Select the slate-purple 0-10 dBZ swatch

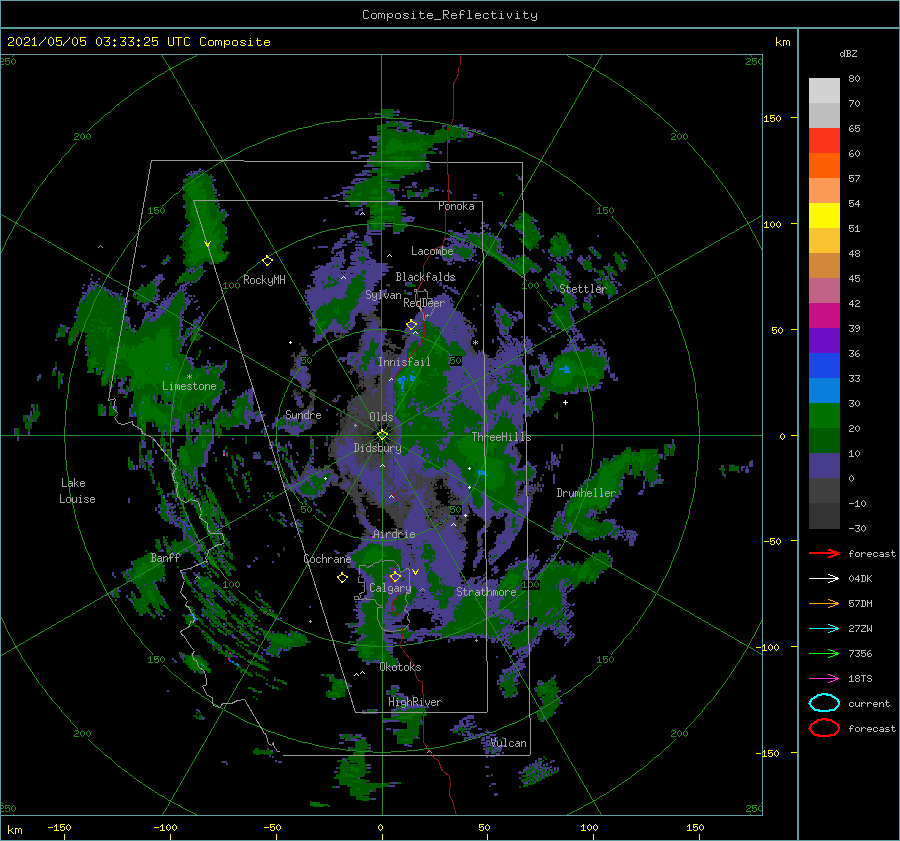824,466
